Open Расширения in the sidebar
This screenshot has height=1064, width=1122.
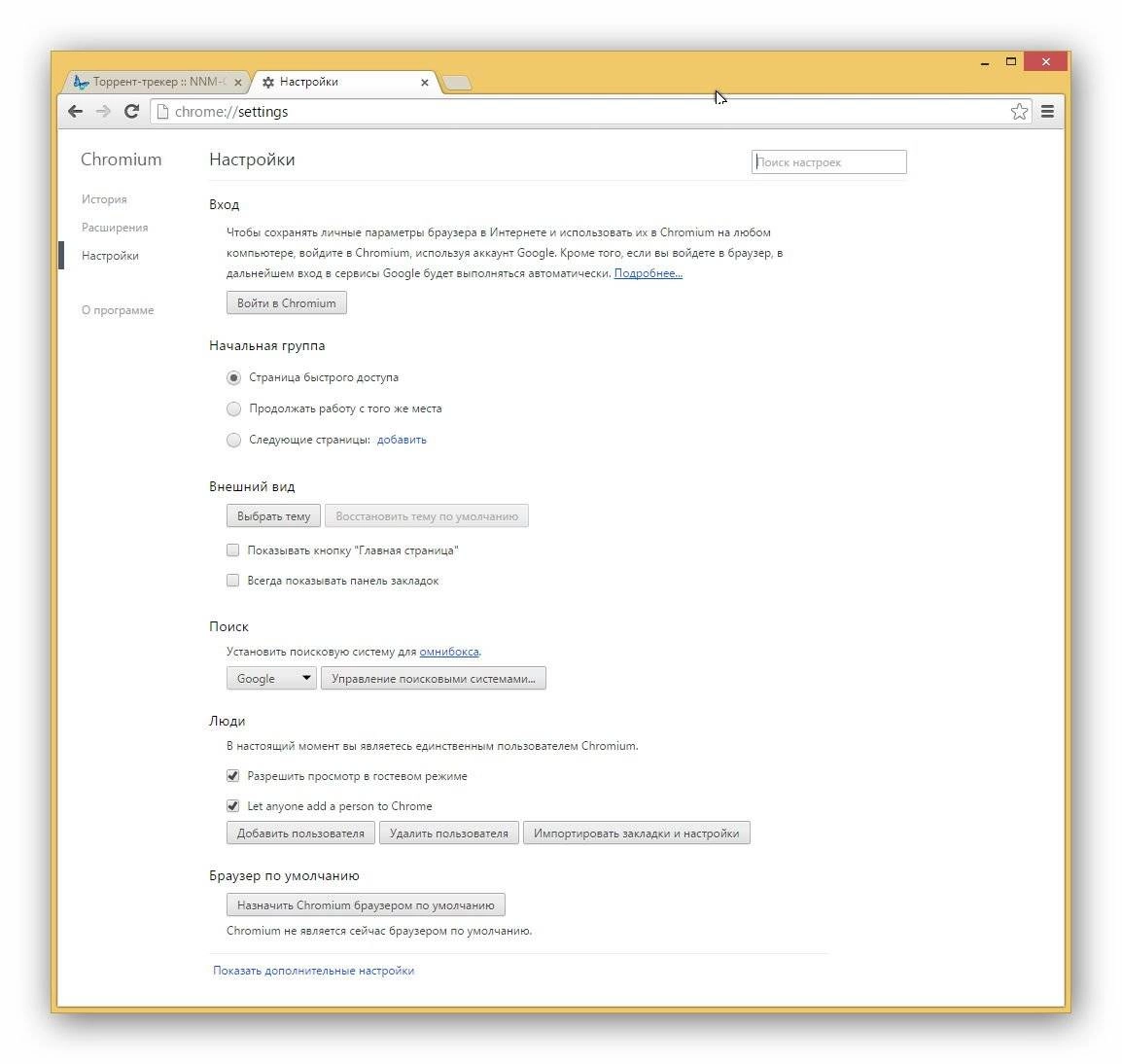115,227
